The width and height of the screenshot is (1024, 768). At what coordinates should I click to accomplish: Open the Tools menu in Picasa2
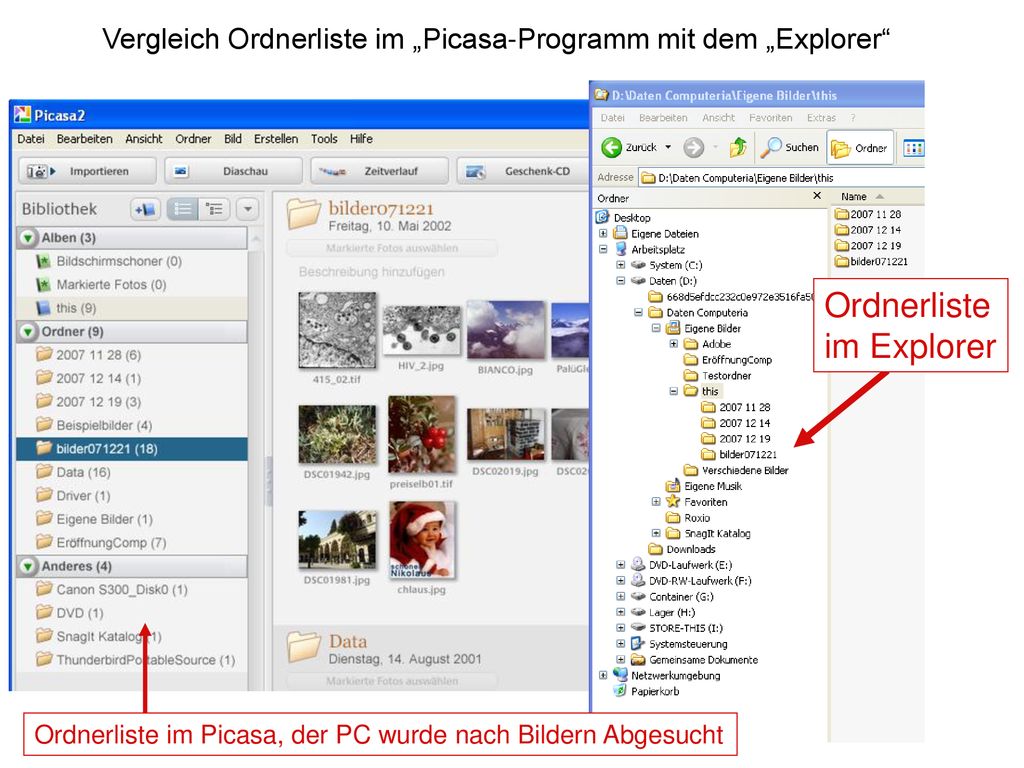tap(324, 138)
